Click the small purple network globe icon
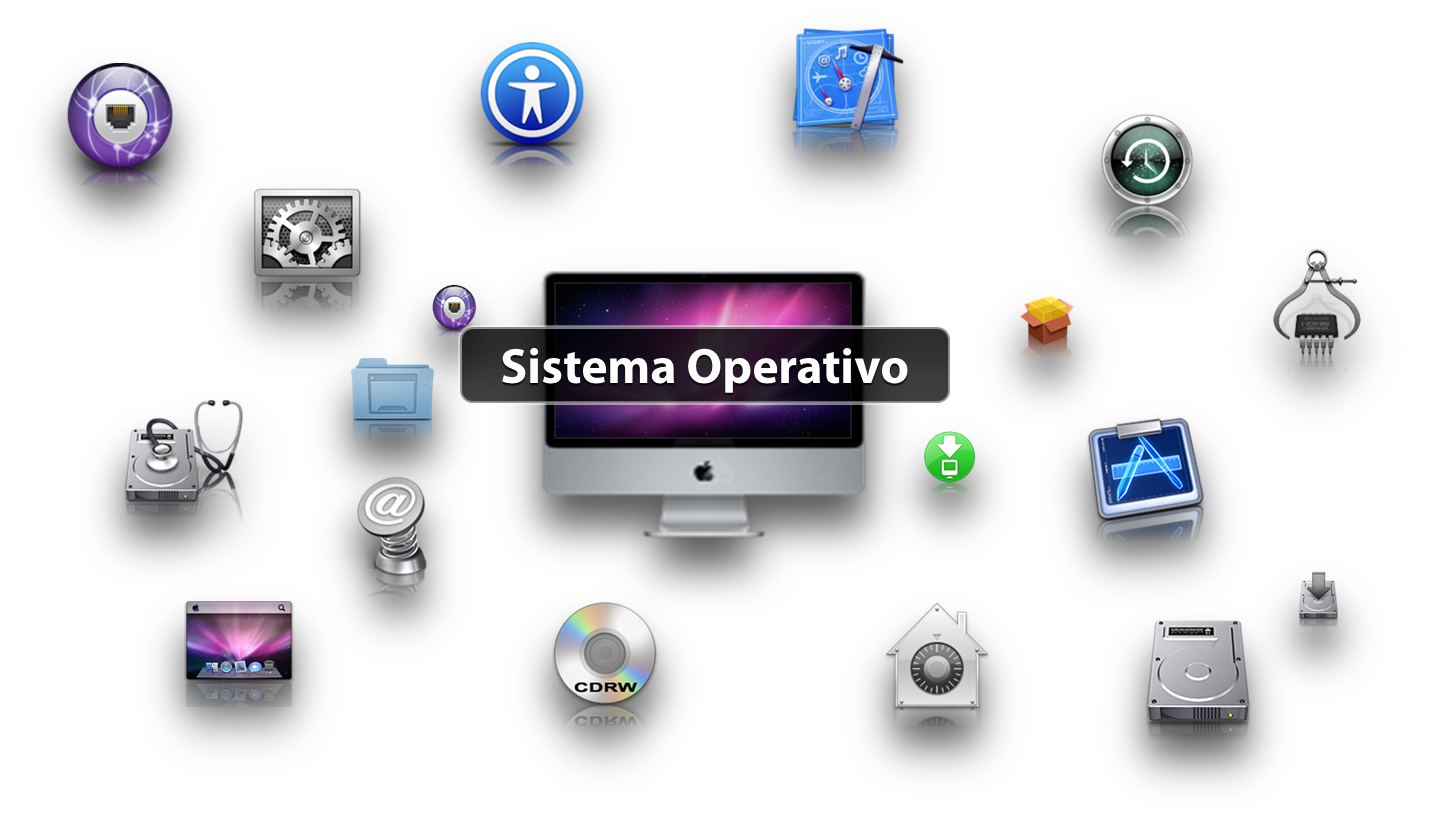The height and width of the screenshot is (834, 1437). (454, 306)
